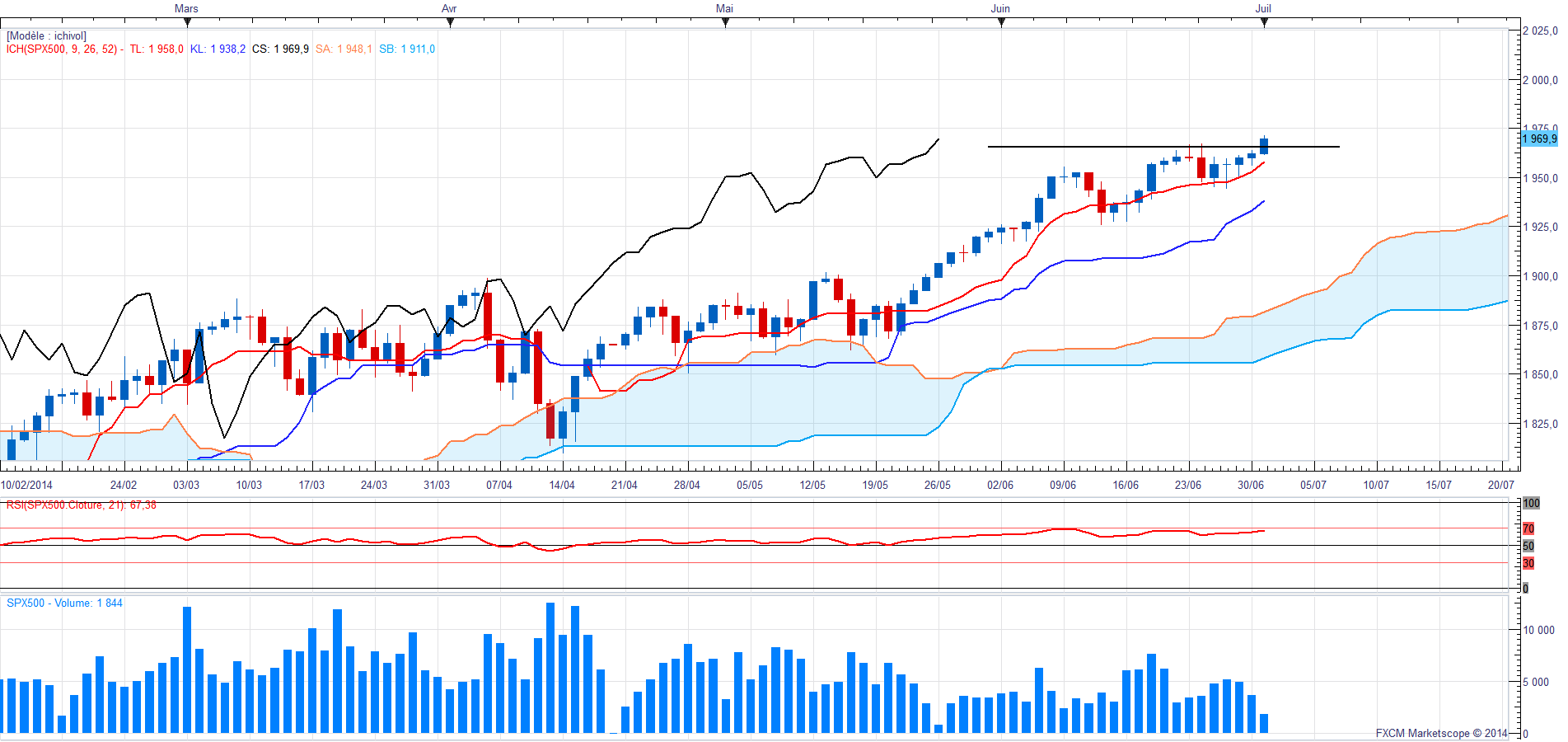Image resolution: width=1568 pixels, height=742 pixels.
Task: Click the RSI 70 level badge
Action: (x=1528, y=528)
